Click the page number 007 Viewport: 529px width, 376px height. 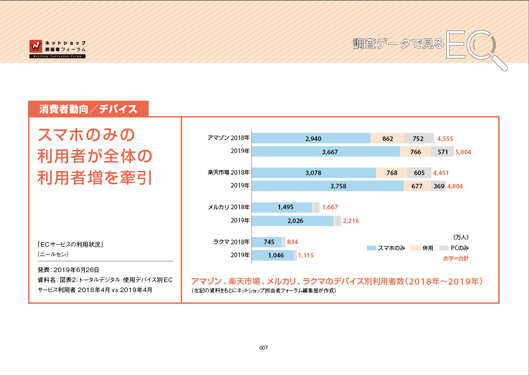(x=263, y=348)
